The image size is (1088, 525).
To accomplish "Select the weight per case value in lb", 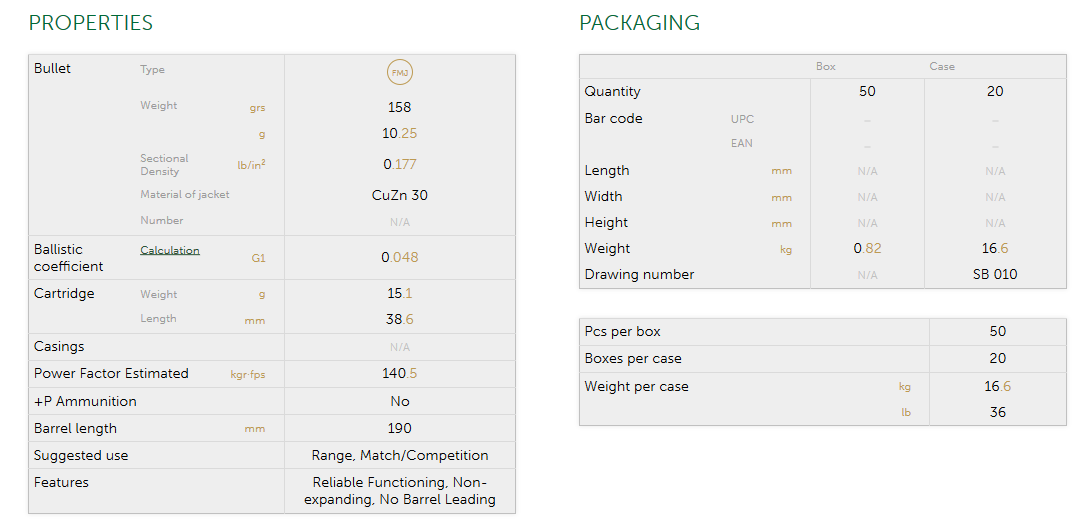I will click(998, 413).
